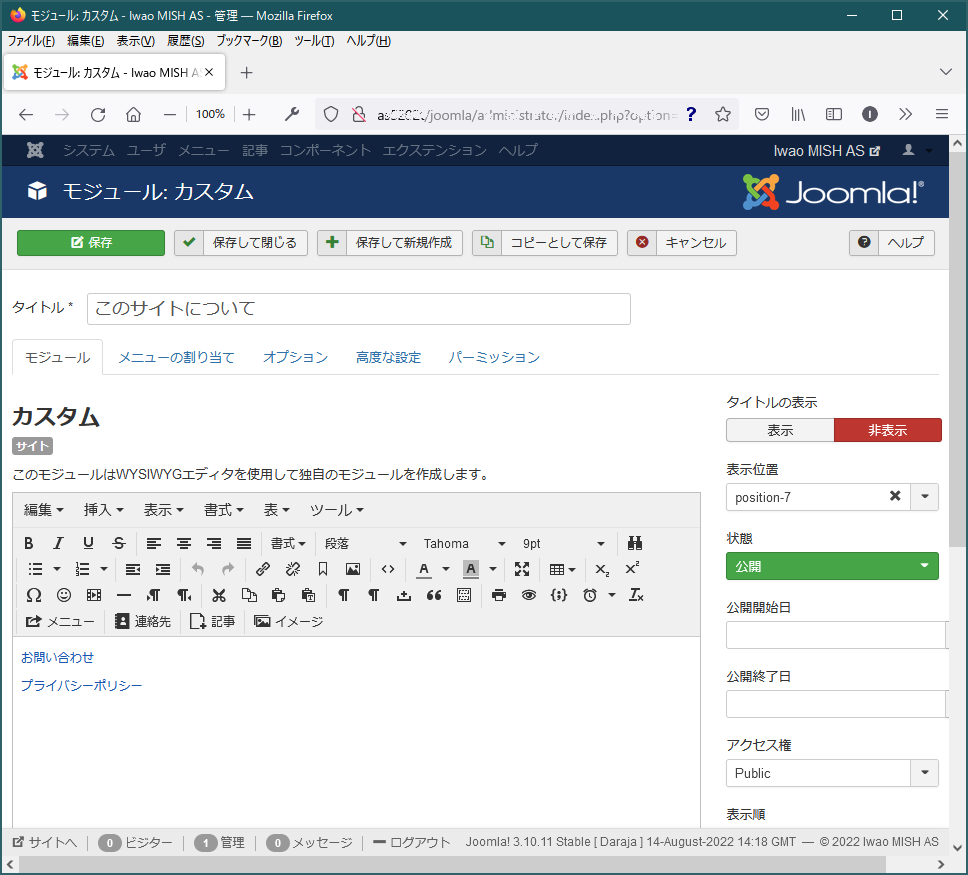Insert an anchor with the bookmark icon
Viewport: 968px width, 875px height.
[323, 569]
